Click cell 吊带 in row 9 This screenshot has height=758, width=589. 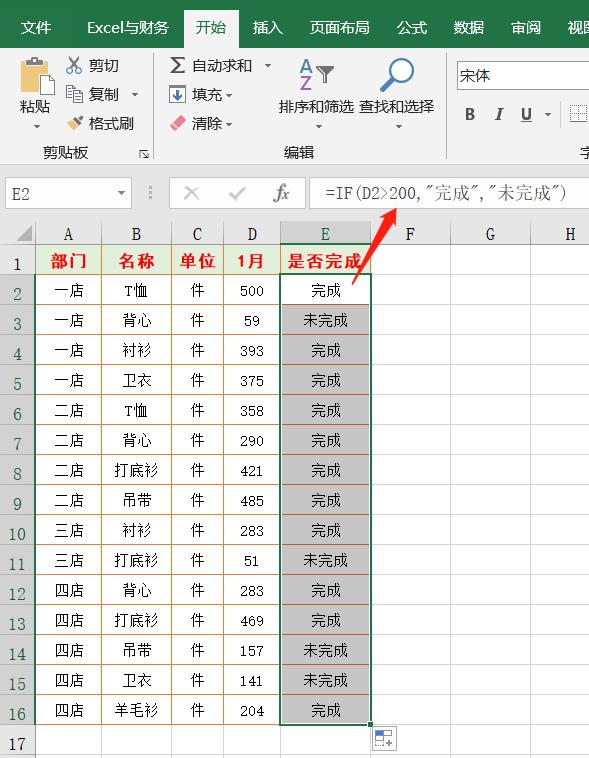(136, 500)
